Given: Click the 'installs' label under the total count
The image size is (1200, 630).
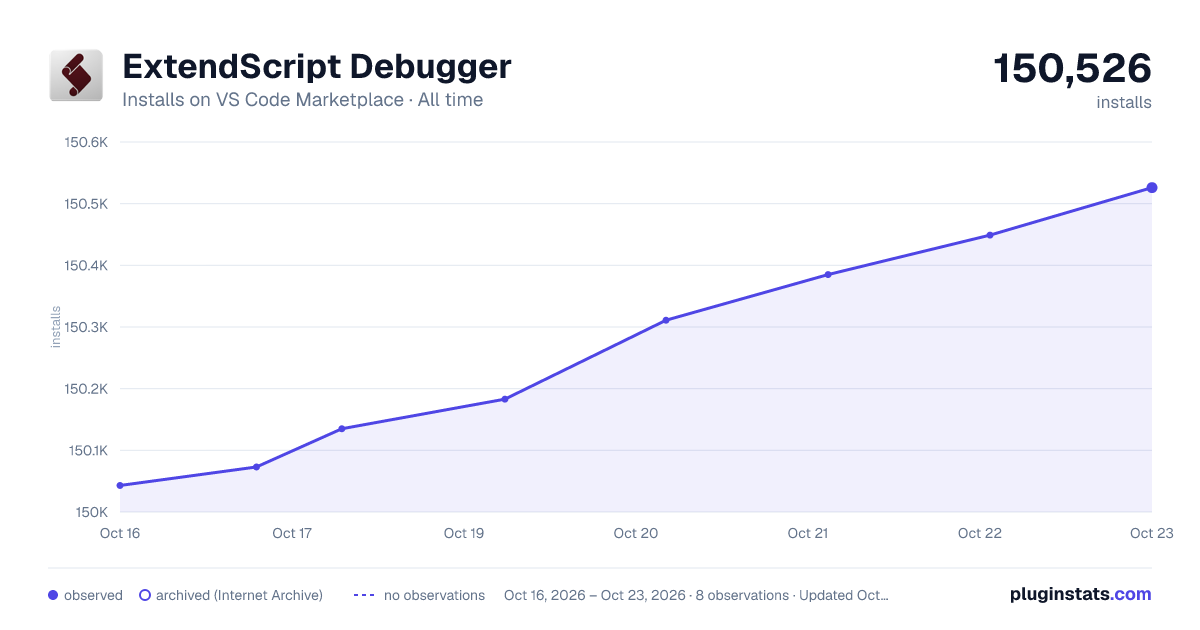Looking at the screenshot, I should click(x=1124, y=102).
